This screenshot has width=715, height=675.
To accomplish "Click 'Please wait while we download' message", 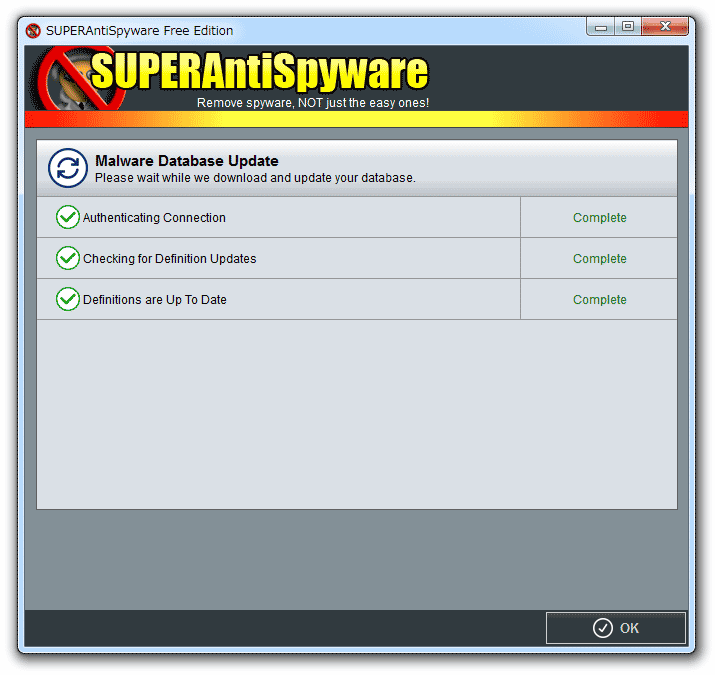I will click(255, 178).
